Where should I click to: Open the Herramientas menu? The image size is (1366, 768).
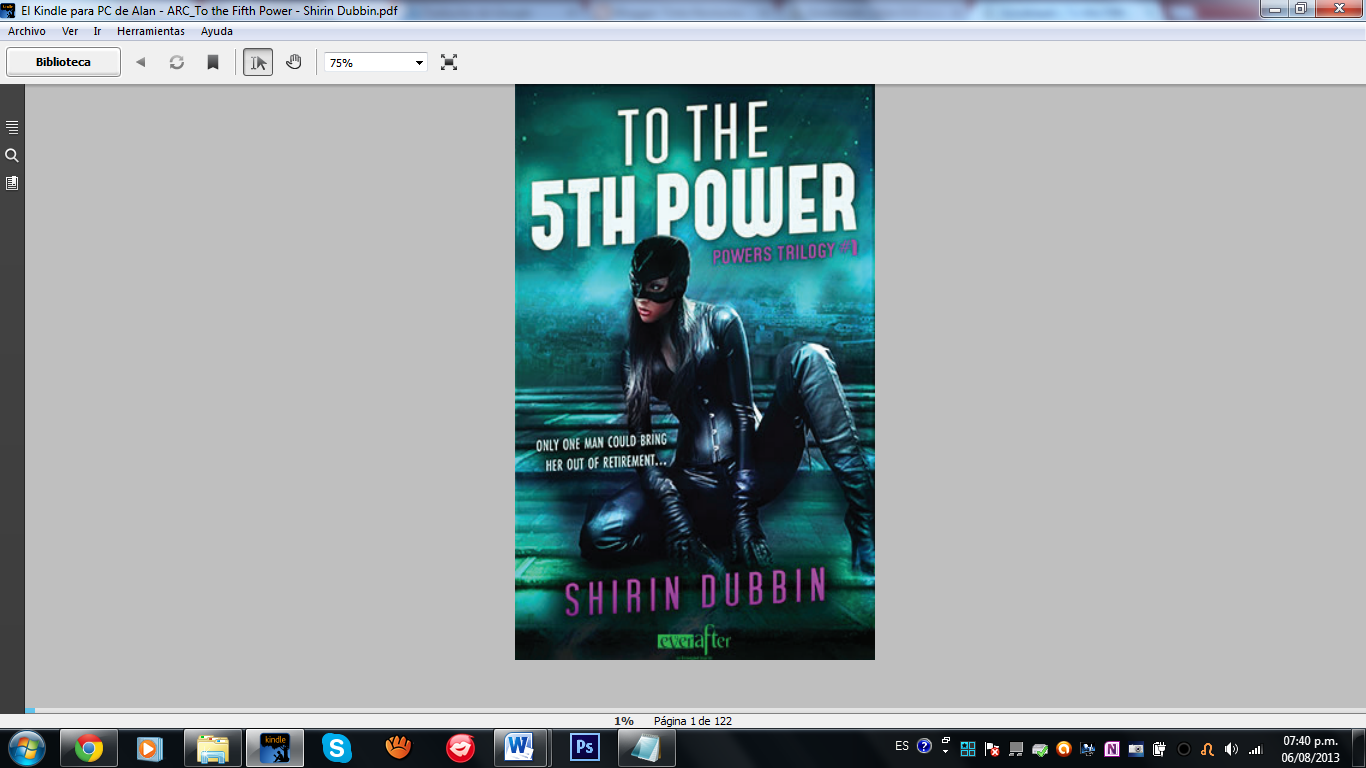tap(151, 31)
